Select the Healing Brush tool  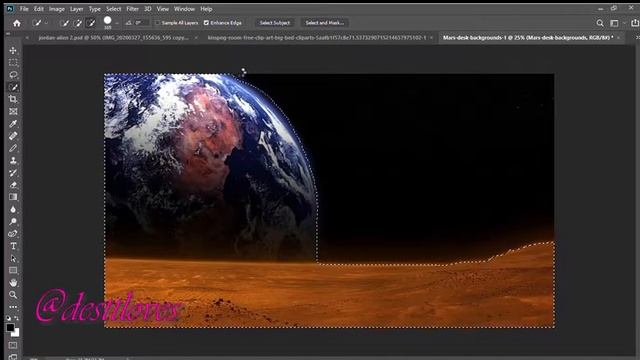(x=13, y=136)
